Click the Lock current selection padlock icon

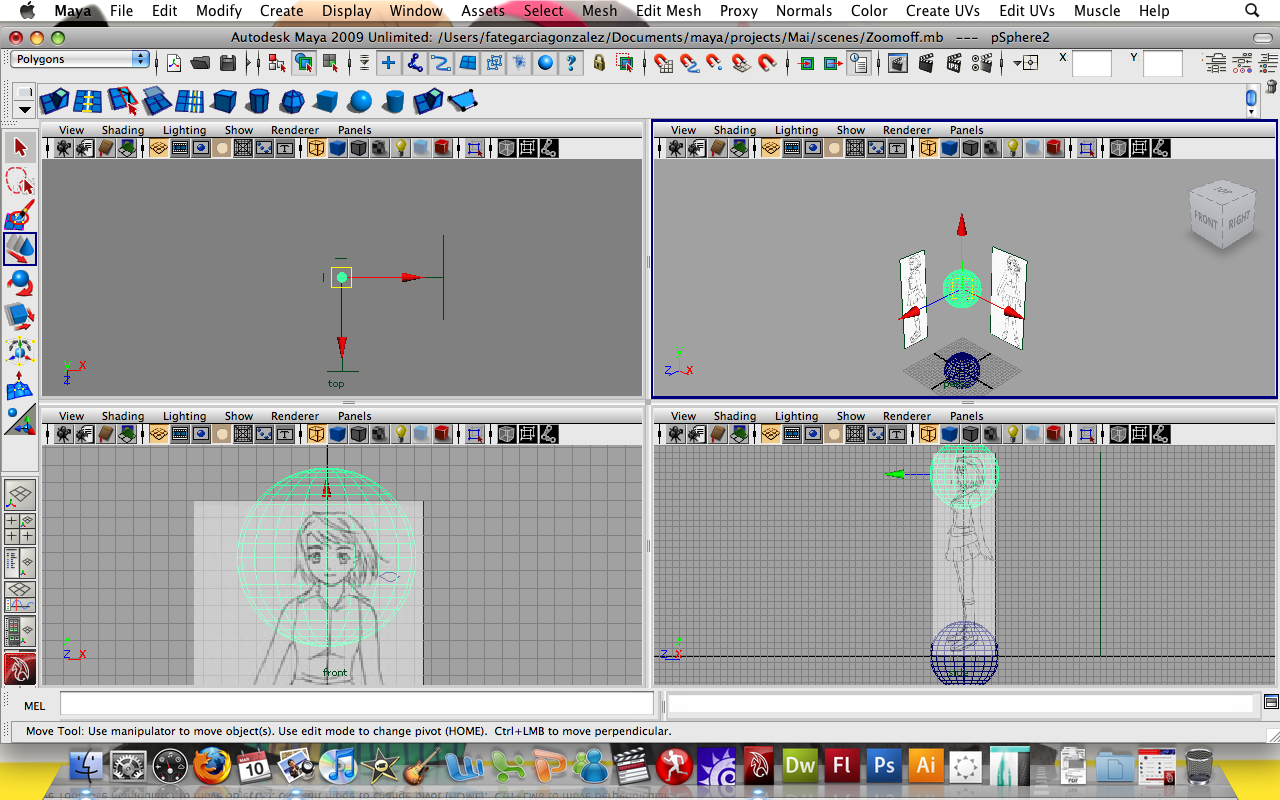click(x=599, y=63)
